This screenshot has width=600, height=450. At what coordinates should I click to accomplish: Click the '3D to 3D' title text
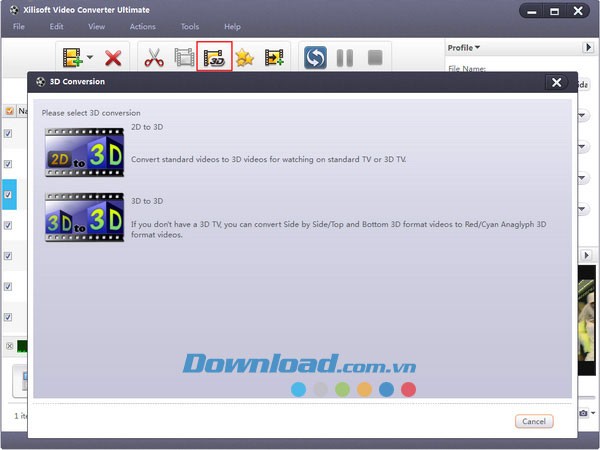point(147,201)
